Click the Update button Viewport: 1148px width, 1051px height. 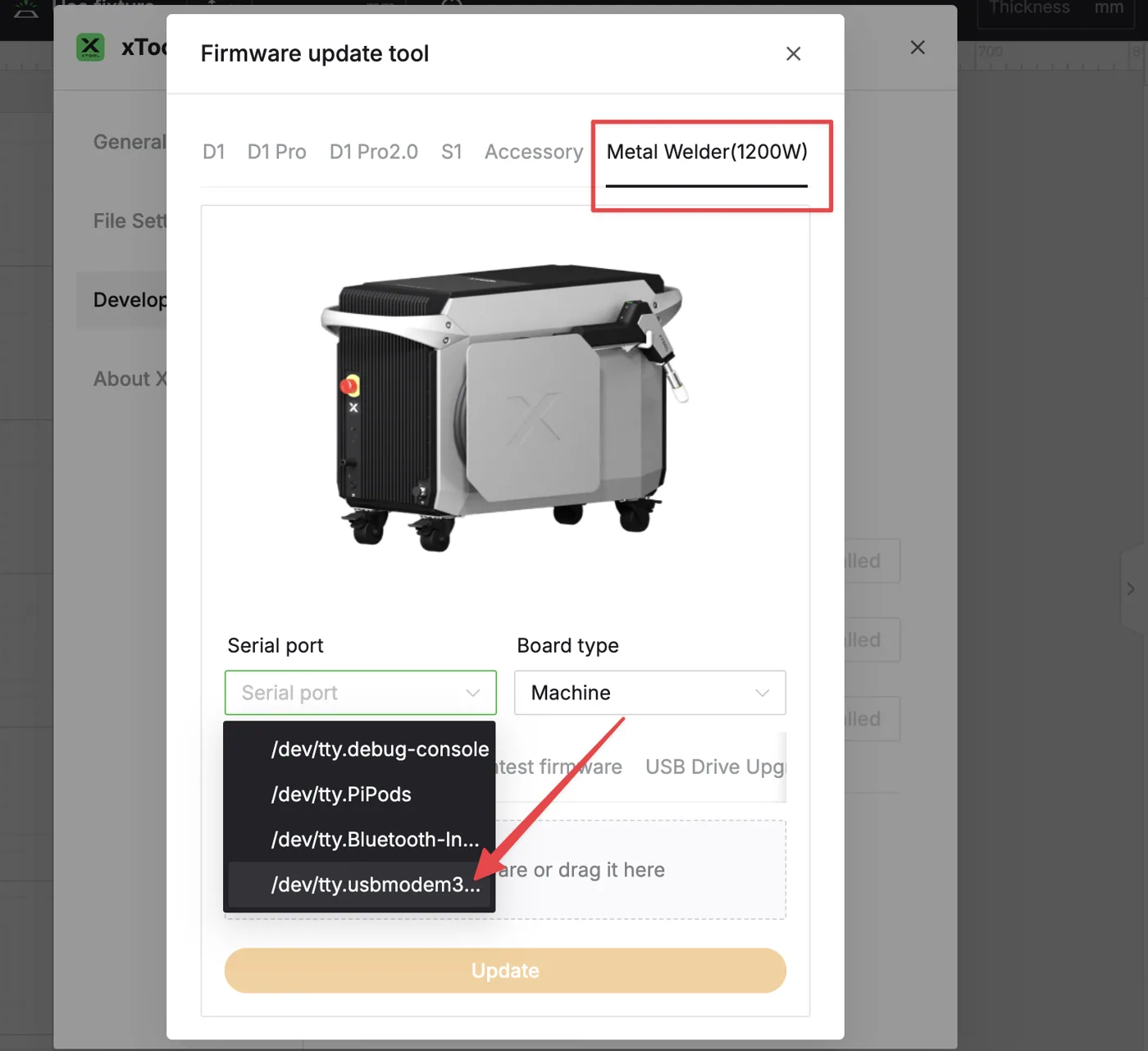505,971
